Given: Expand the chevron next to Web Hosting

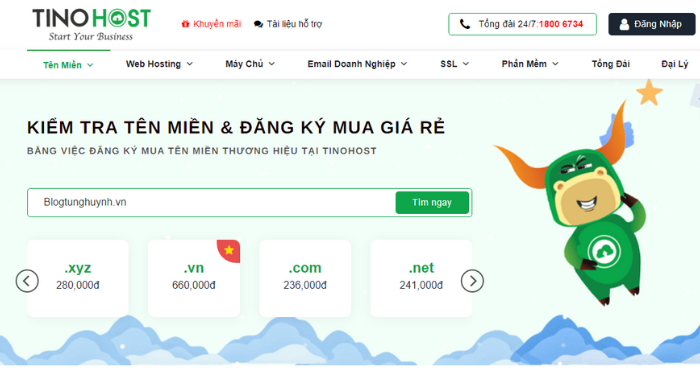Looking at the screenshot, I should click(189, 64).
